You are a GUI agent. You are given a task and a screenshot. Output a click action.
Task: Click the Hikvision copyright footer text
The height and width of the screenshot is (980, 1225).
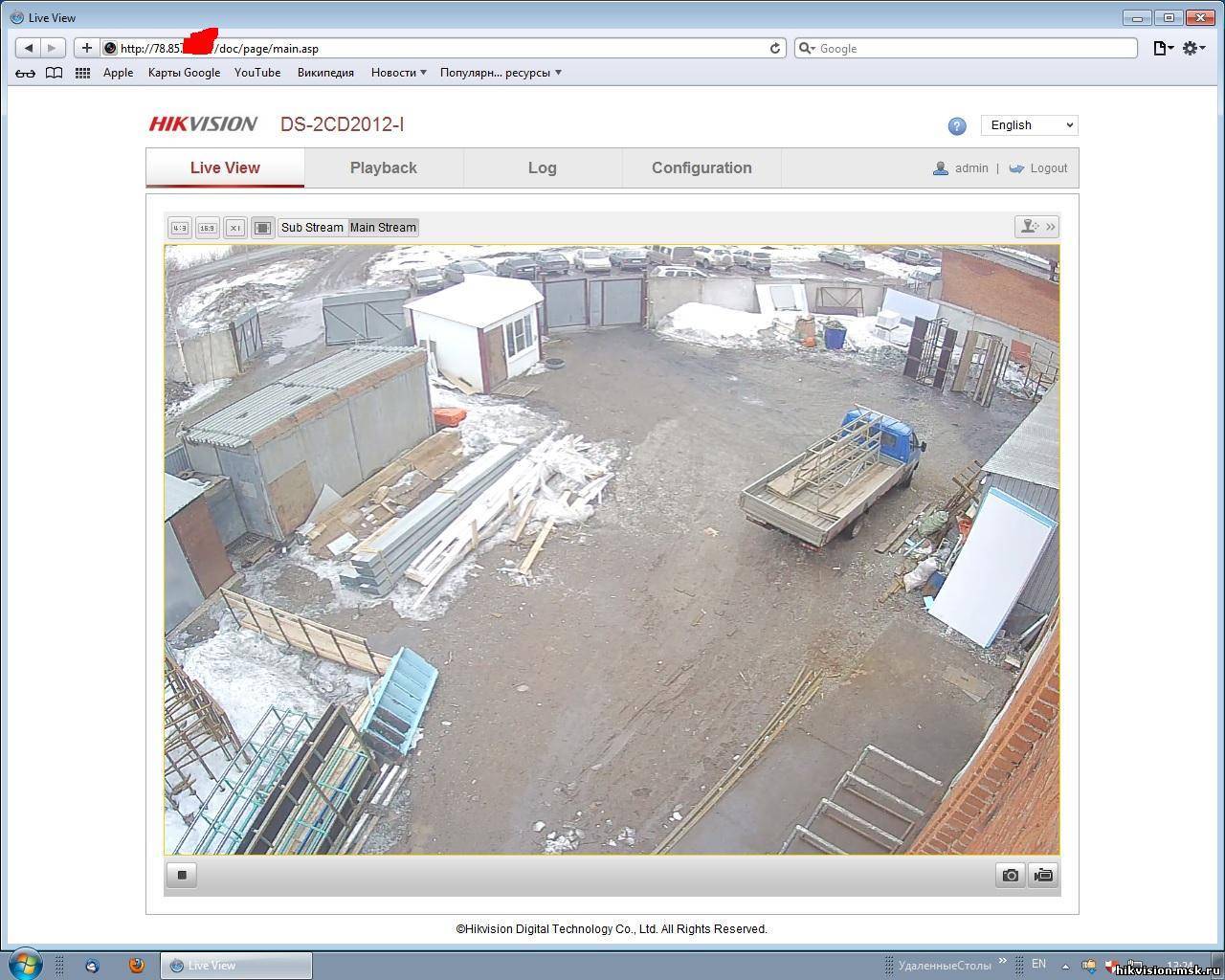click(x=612, y=928)
